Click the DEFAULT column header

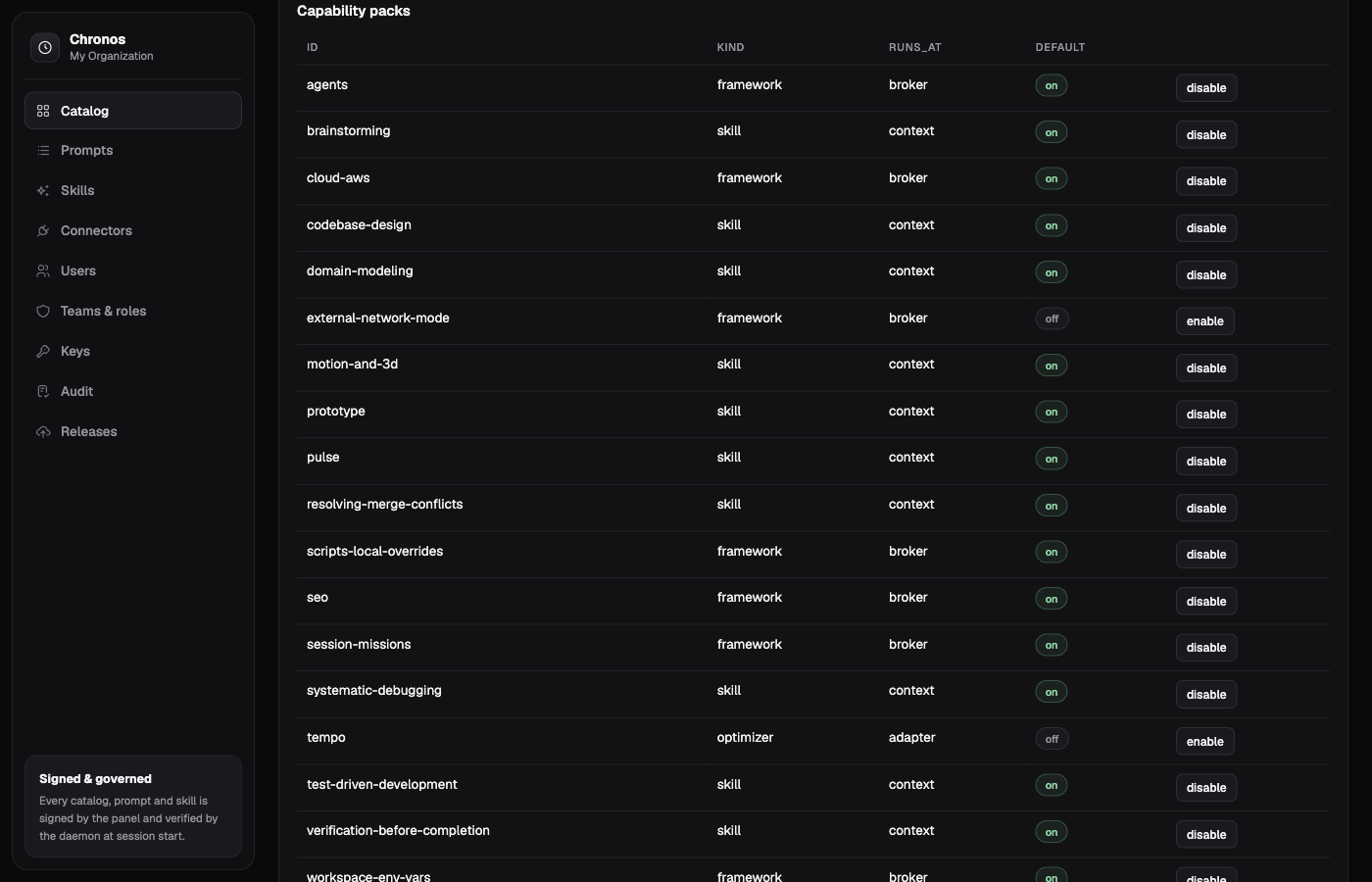1060,47
